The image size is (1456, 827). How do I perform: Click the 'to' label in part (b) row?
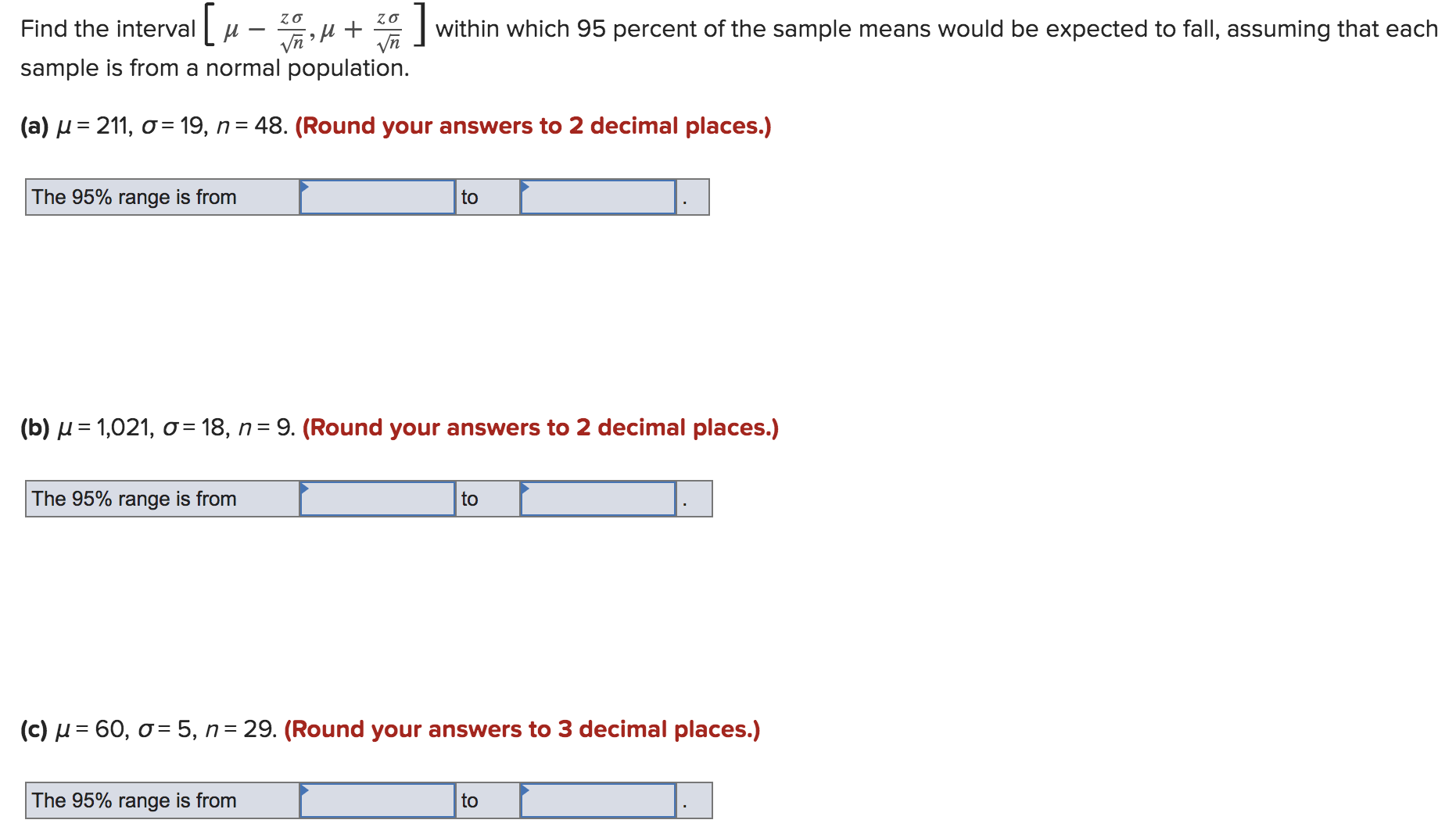click(x=471, y=499)
